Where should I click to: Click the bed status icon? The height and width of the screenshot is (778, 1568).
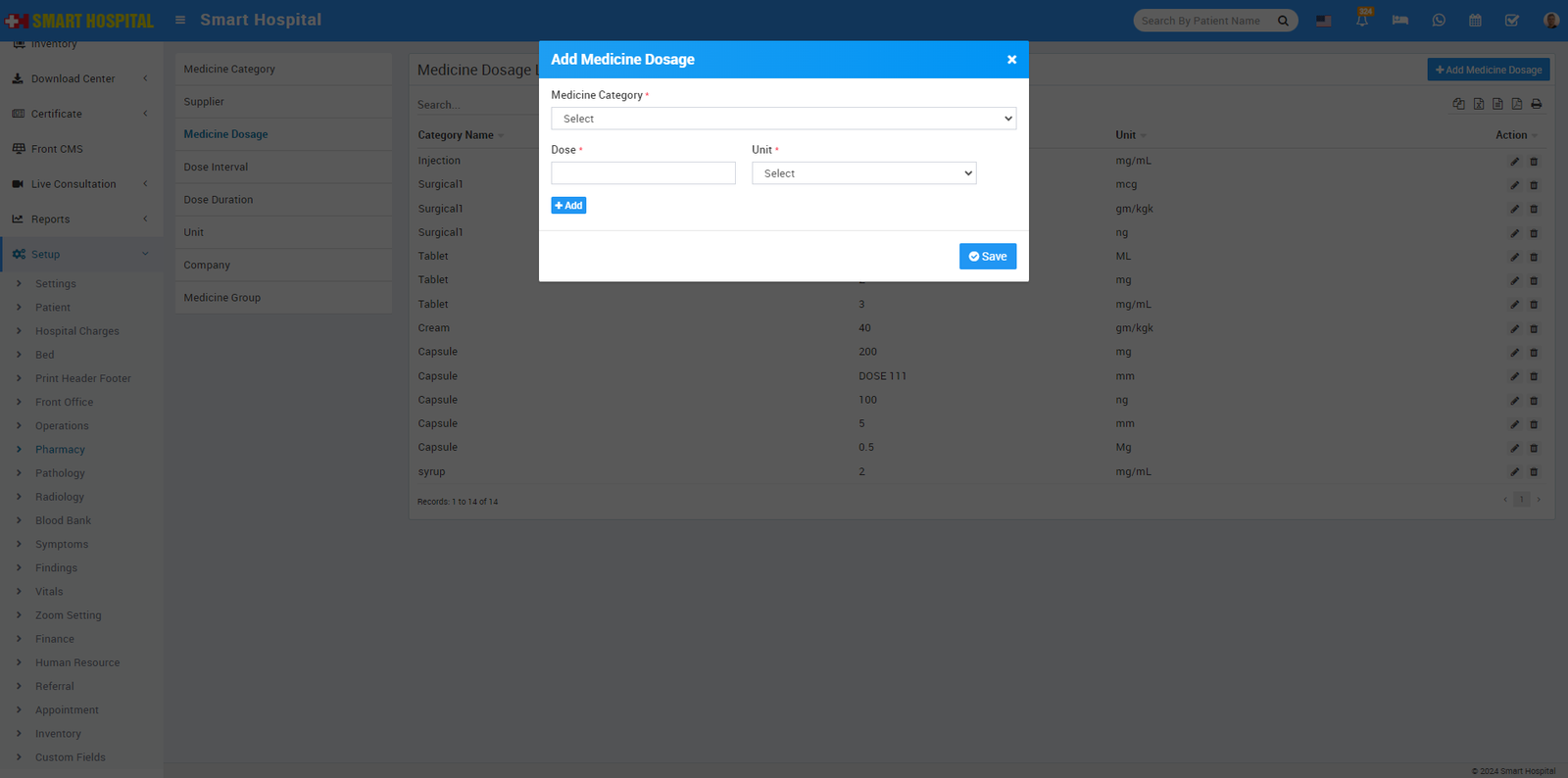point(1399,21)
